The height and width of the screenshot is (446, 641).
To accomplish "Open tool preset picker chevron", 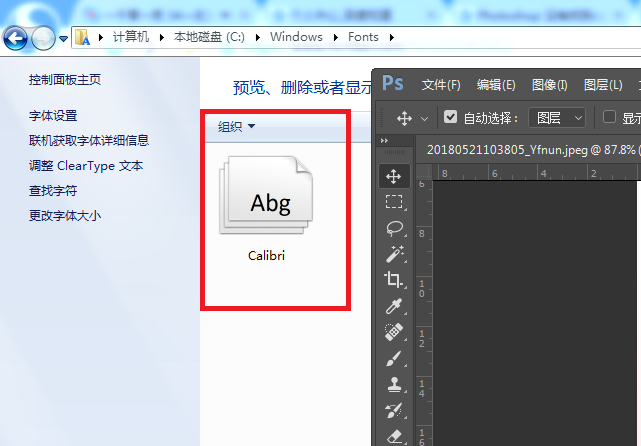I will point(424,119).
